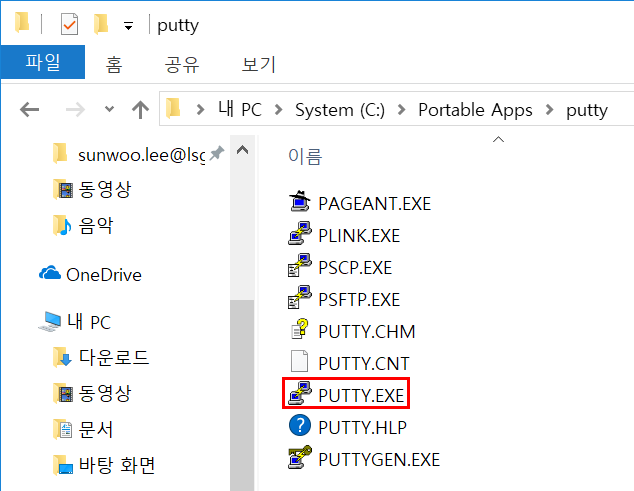Select 다운로드 in navigation pane
The height and width of the screenshot is (491, 634).
[x=114, y=357]
